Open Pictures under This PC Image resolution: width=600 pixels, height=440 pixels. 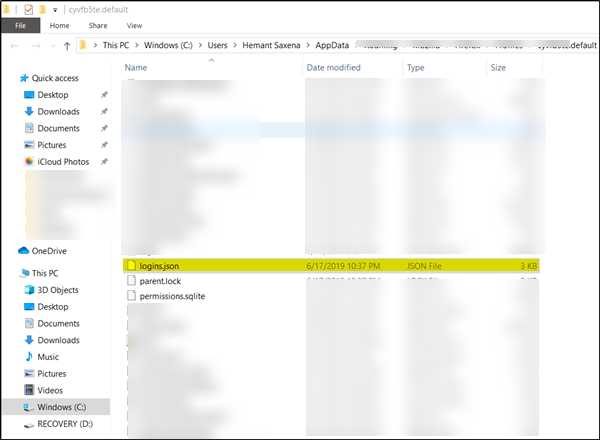pyautogui.click(x=52, y=374)
